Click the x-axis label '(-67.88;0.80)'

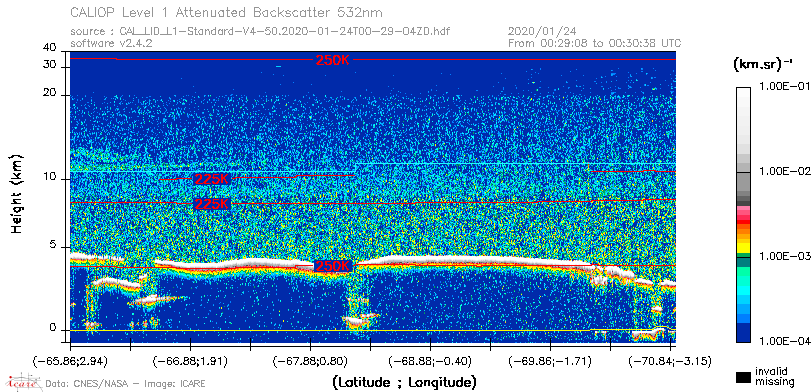tap(311, 360)
